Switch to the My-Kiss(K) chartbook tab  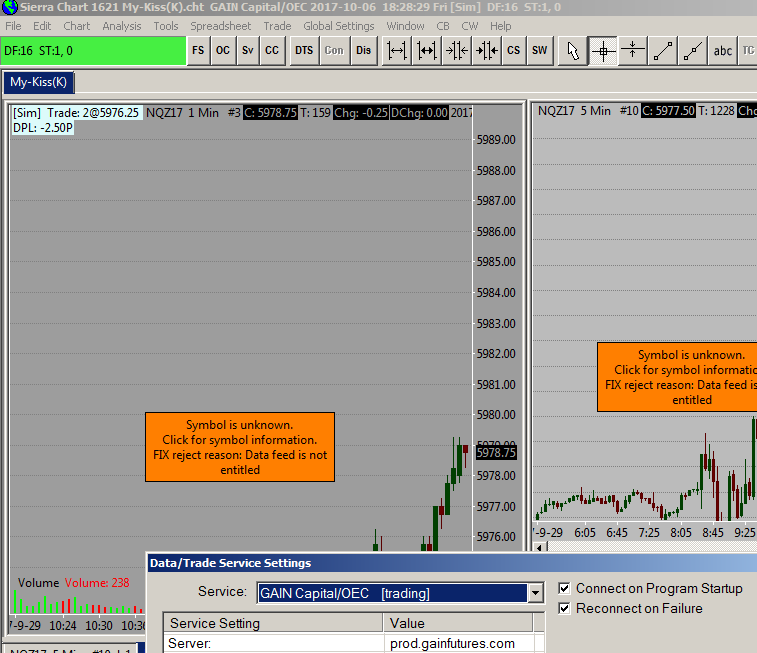click(x=39, y=82)
